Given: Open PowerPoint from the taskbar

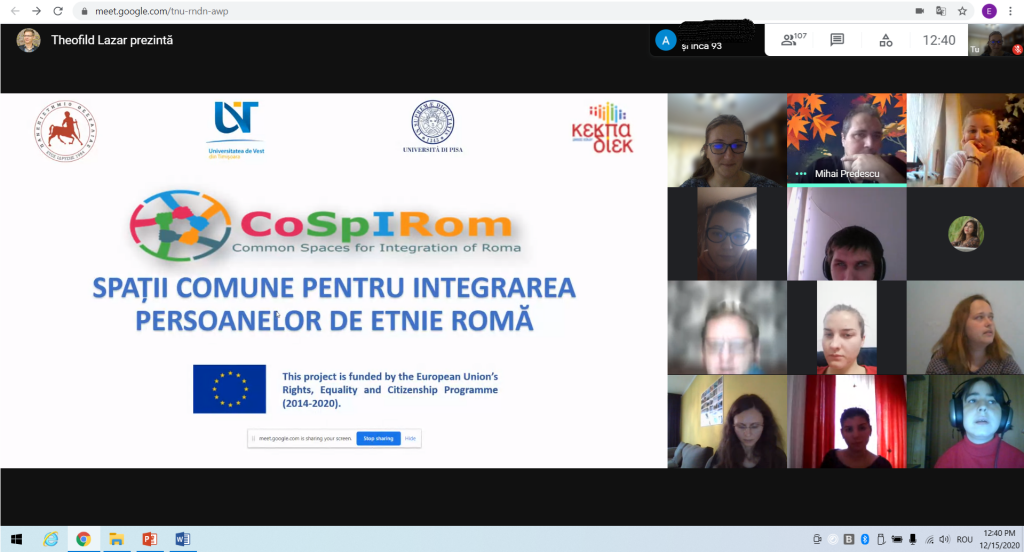Looking at the screenshot, I should click(x=150, y=539).
